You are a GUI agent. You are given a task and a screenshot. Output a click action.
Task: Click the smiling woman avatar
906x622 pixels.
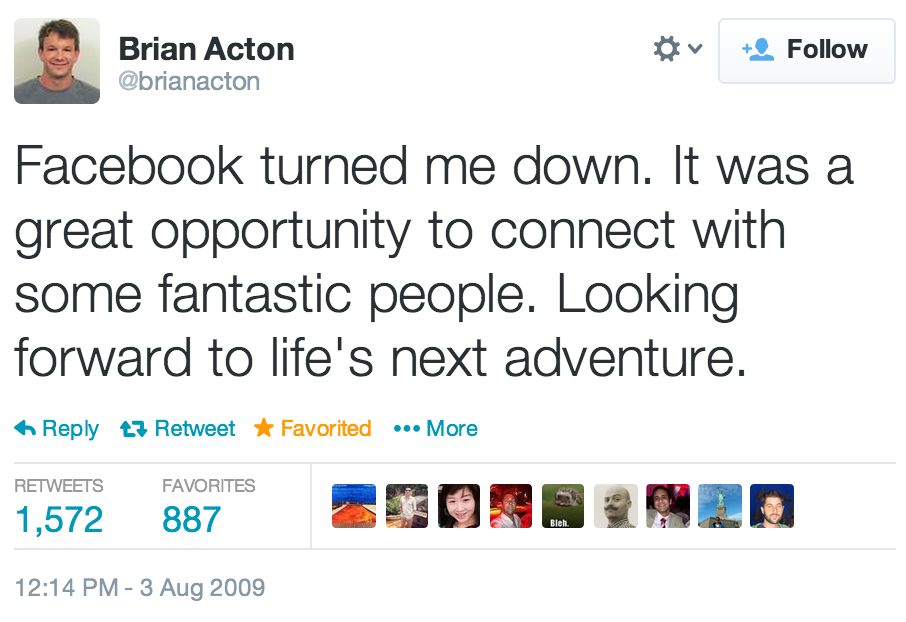(459, 506)
